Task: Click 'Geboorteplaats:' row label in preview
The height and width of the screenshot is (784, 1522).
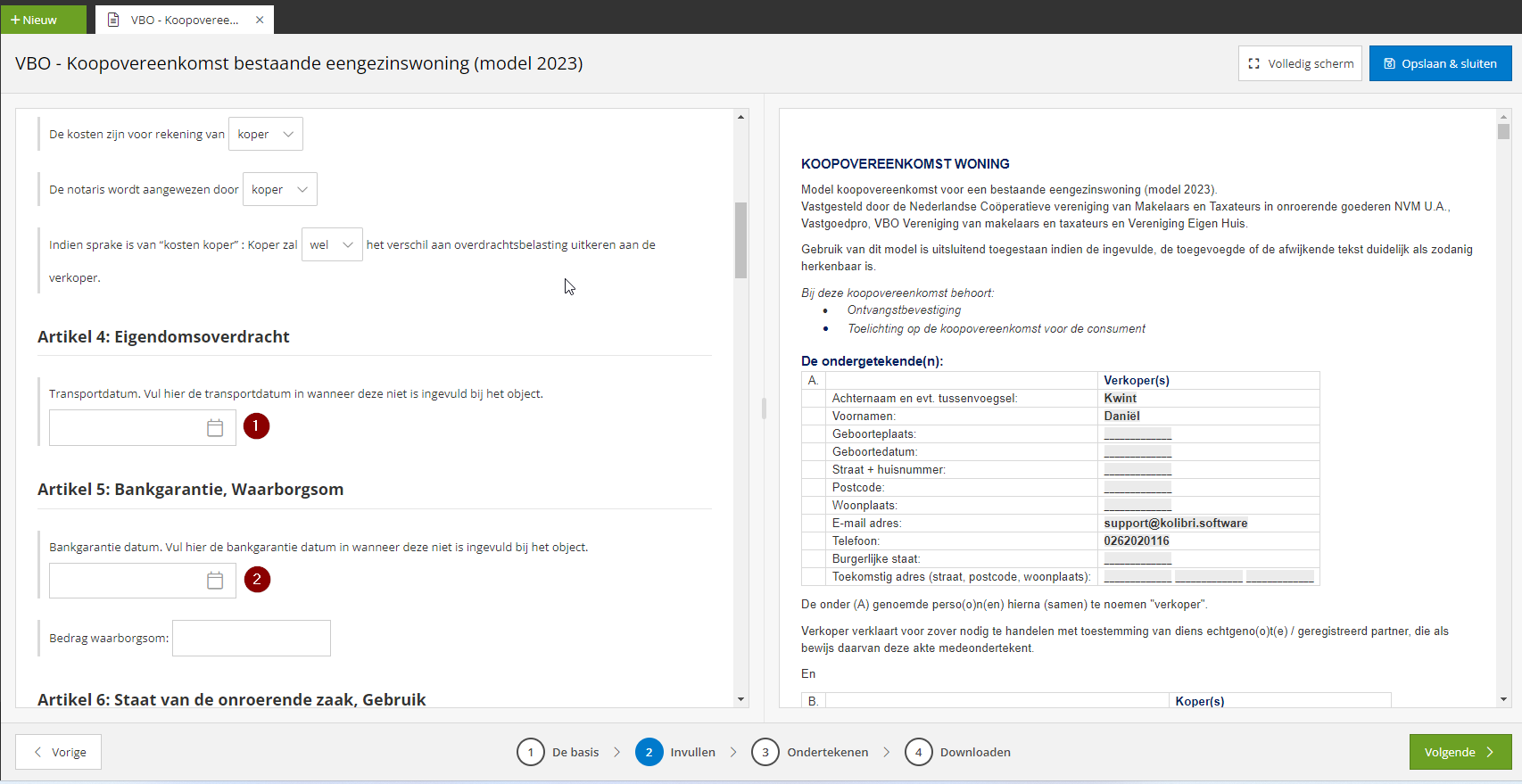Action: 874,433
